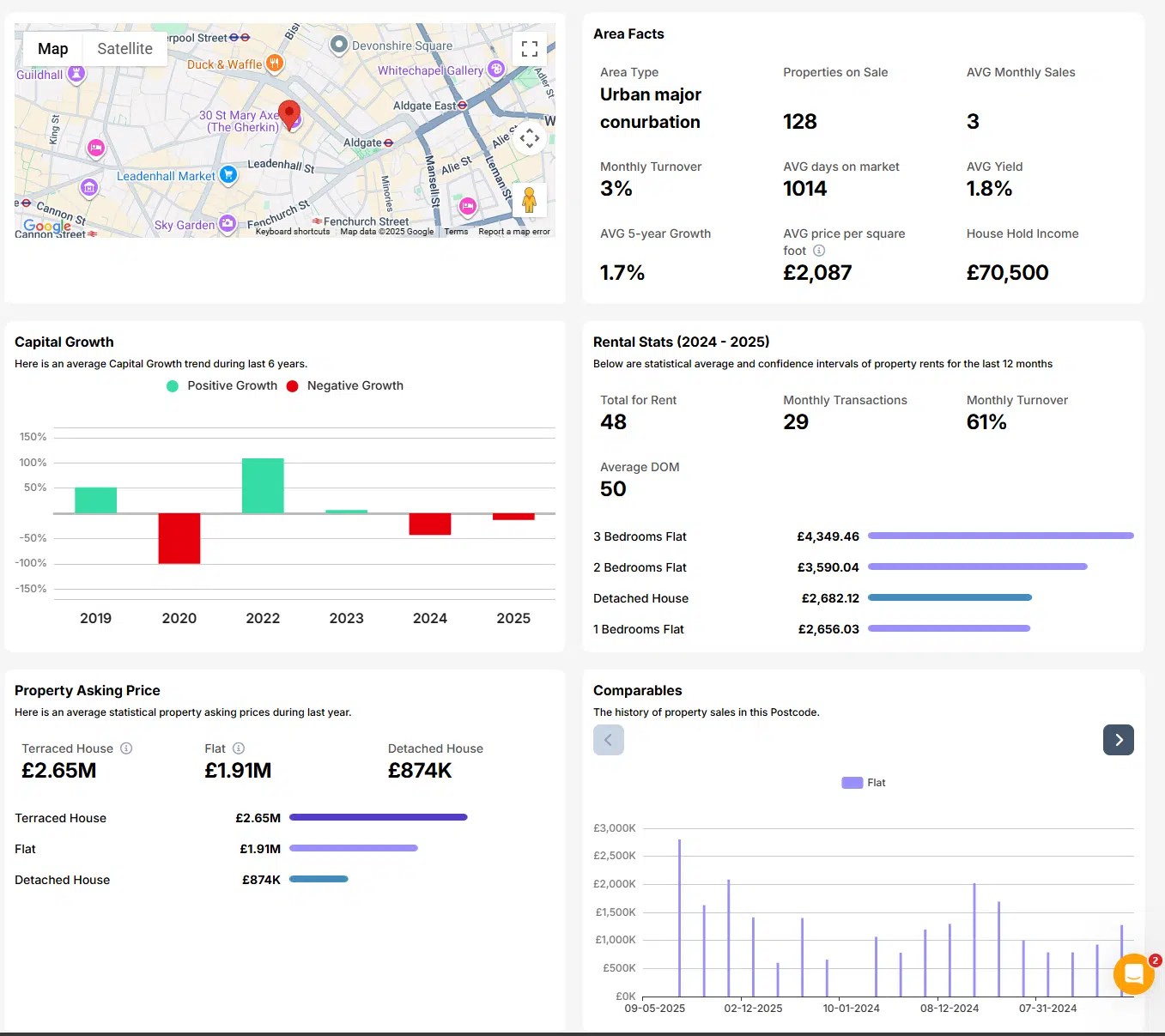Toggle the Positive Growth legend item
Image resolution: width=1165 pixels, height=1036 pixels.
point(221,386)
